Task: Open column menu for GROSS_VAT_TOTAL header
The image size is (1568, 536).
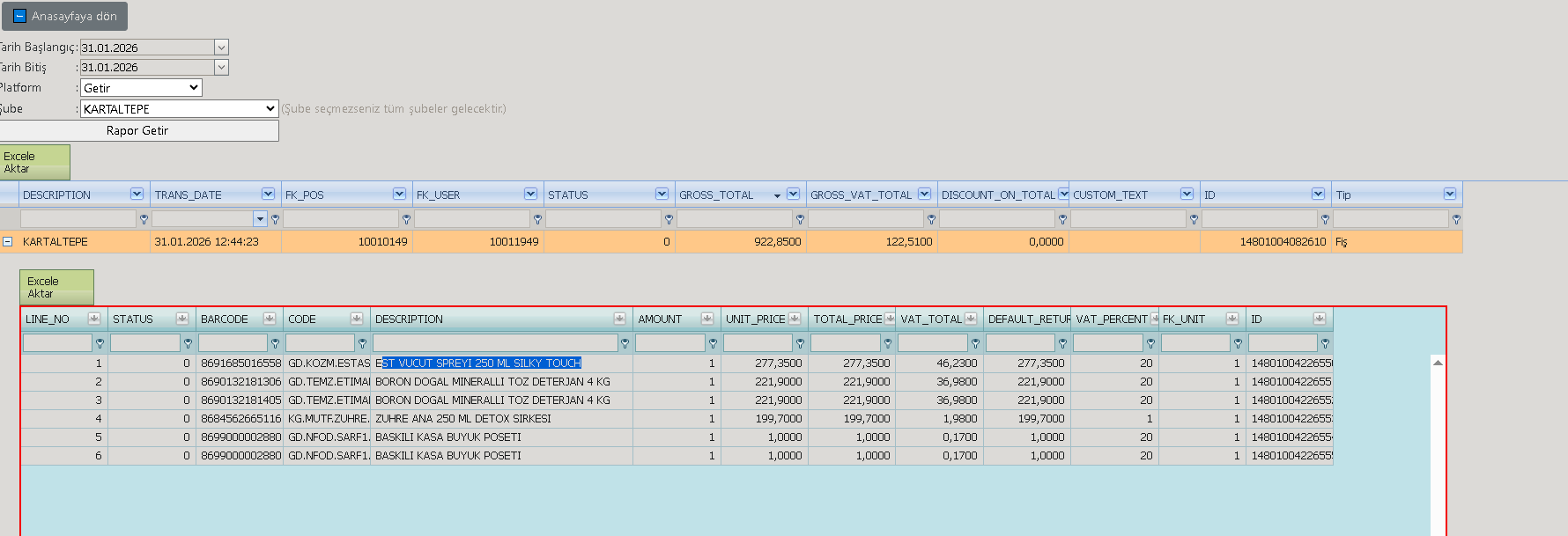Action: [x=924, y=194]
